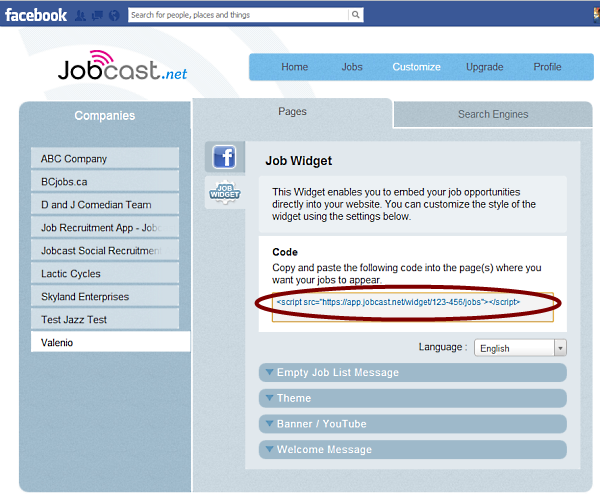
Task: Open the Facebook notifications globe icon
Action: click(x=114, y=16)
